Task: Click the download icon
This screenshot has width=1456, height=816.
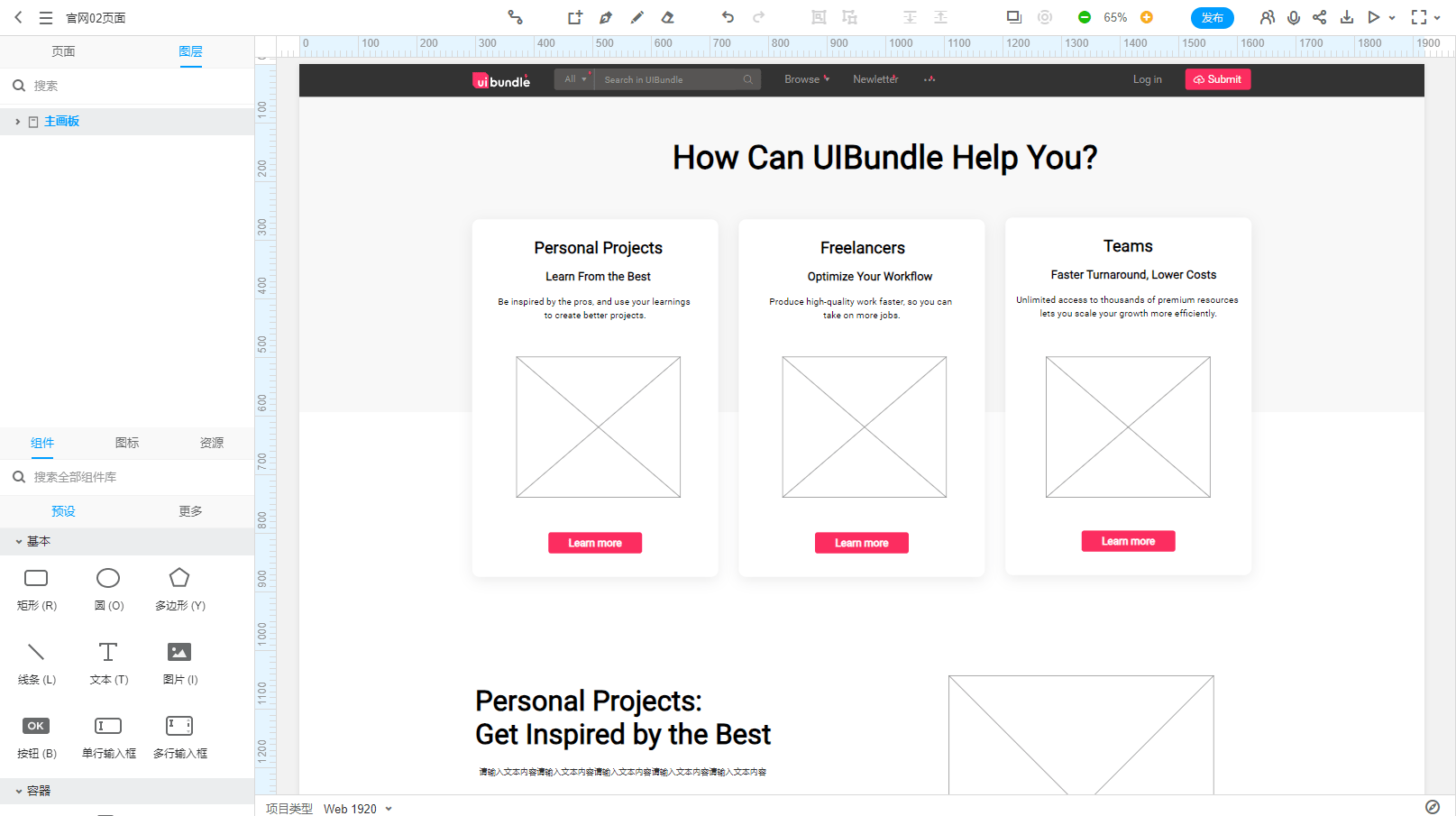Action: tap(1347, 17)
